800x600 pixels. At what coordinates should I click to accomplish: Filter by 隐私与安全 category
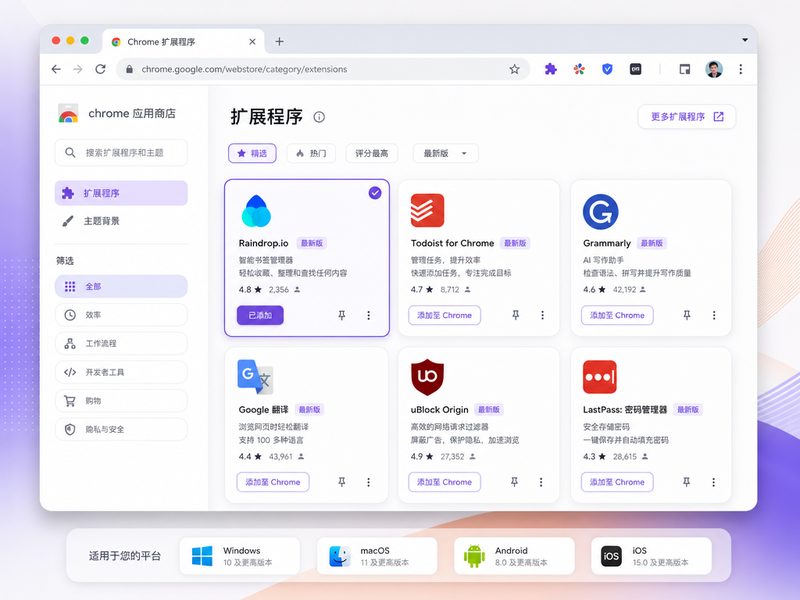[121, 429]
